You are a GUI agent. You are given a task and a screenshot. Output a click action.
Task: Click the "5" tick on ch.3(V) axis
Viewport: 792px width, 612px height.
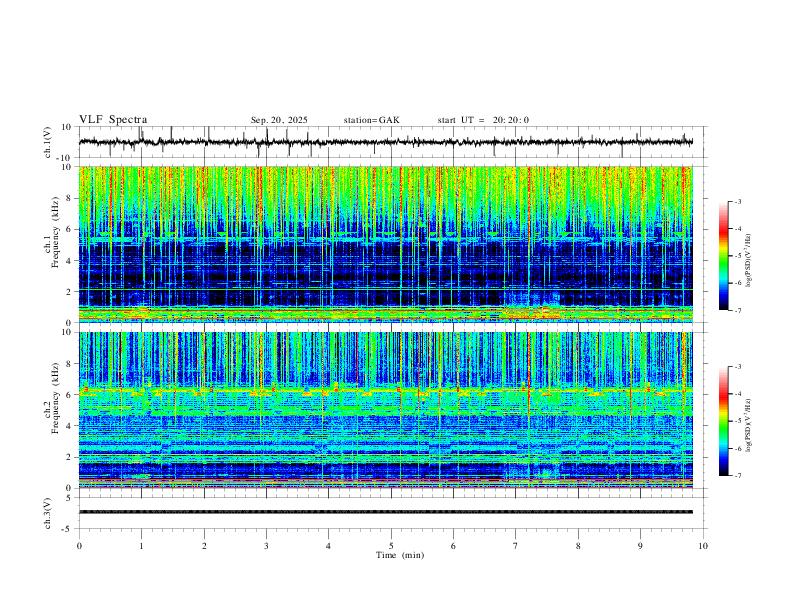pos(70,497)
